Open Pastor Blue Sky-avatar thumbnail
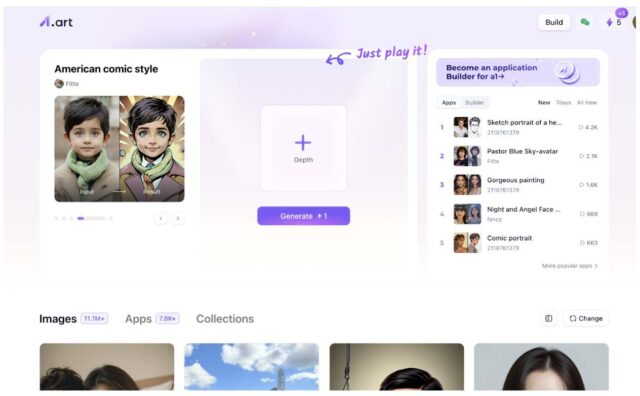Screen dimensions: 640x396 (x=467, y=156)
